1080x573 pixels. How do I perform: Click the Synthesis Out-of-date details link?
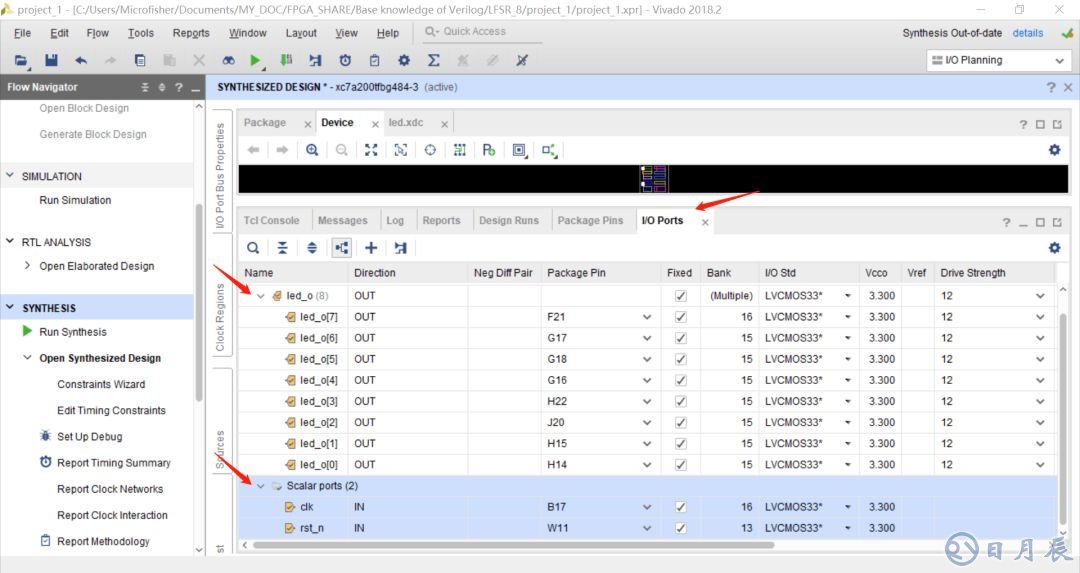[1027, 33]
